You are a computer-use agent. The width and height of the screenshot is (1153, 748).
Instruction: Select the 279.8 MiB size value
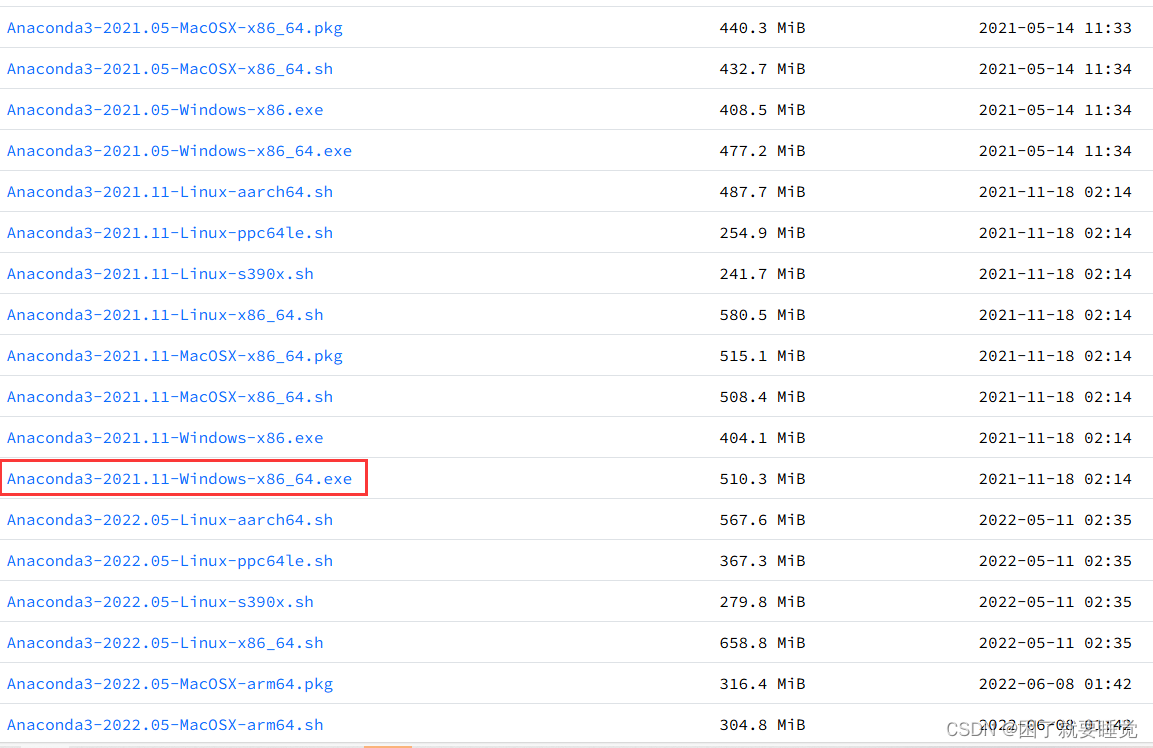pos(763,602)
